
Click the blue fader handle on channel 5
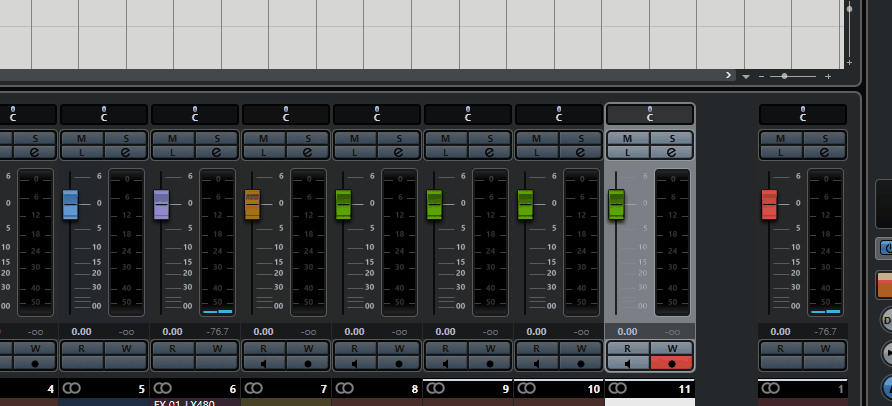pyautogui.click(x=70, y=204)
